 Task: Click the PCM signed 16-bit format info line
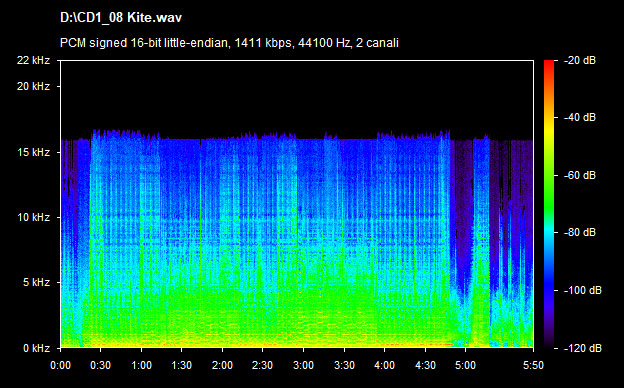[229, 43]
